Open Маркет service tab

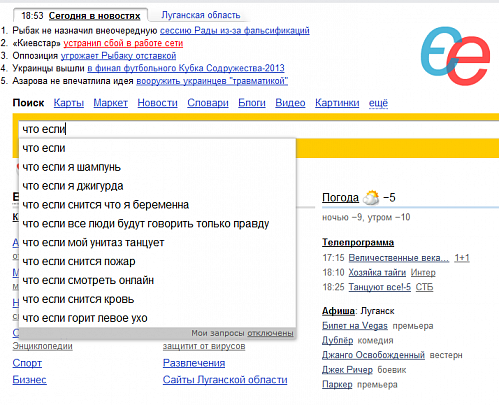point(110,103)
